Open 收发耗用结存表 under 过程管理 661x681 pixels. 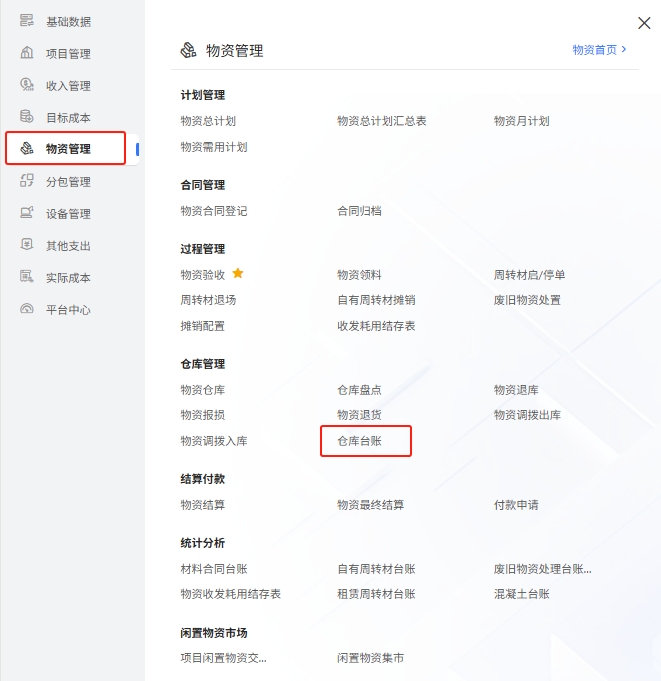376,326
